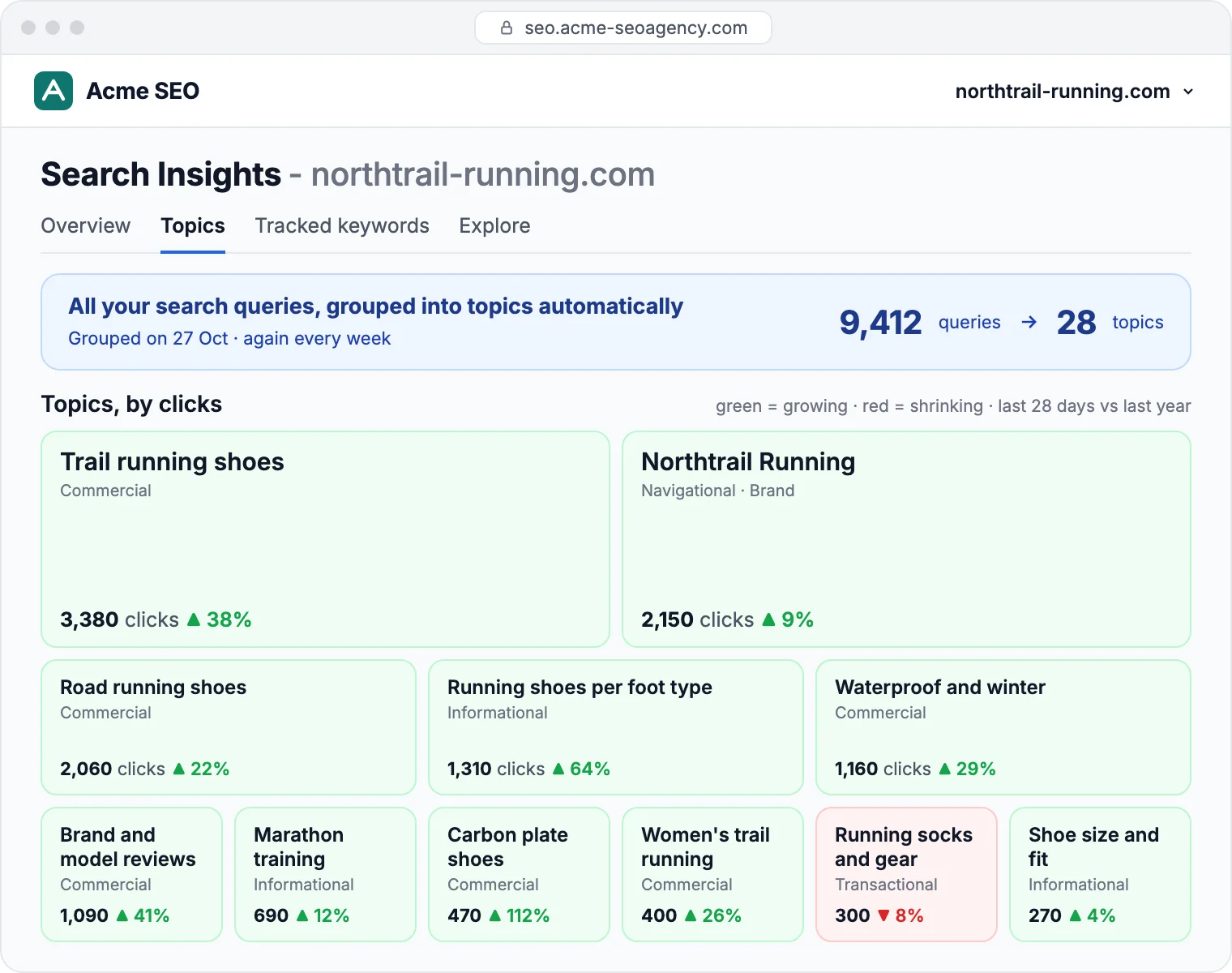Open the Waterproof and winter topic card
The image size is (1232, 973).
(1003, 727)
